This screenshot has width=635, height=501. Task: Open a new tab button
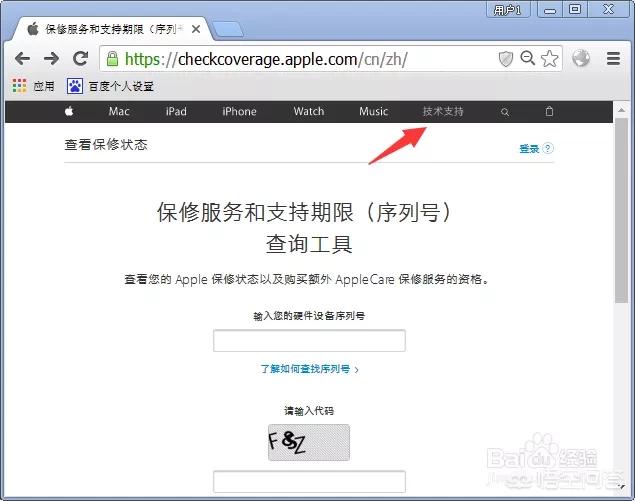coord(228,30)
